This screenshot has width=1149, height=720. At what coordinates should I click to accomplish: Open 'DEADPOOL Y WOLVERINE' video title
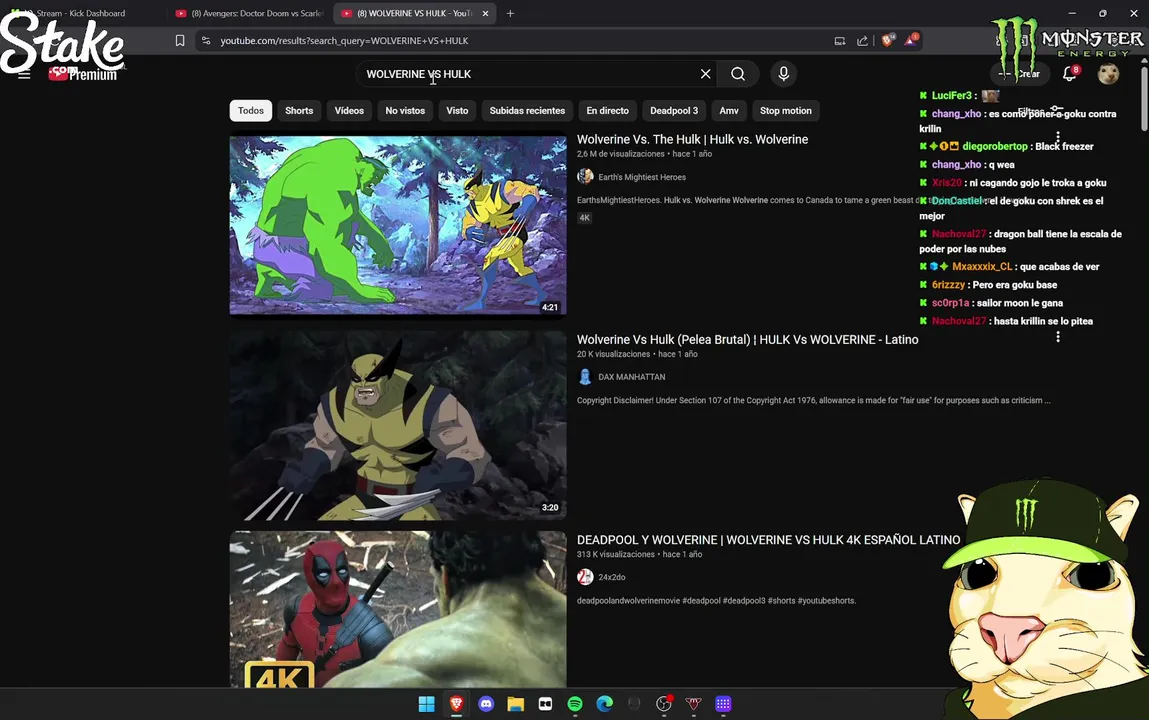[768, 540]
